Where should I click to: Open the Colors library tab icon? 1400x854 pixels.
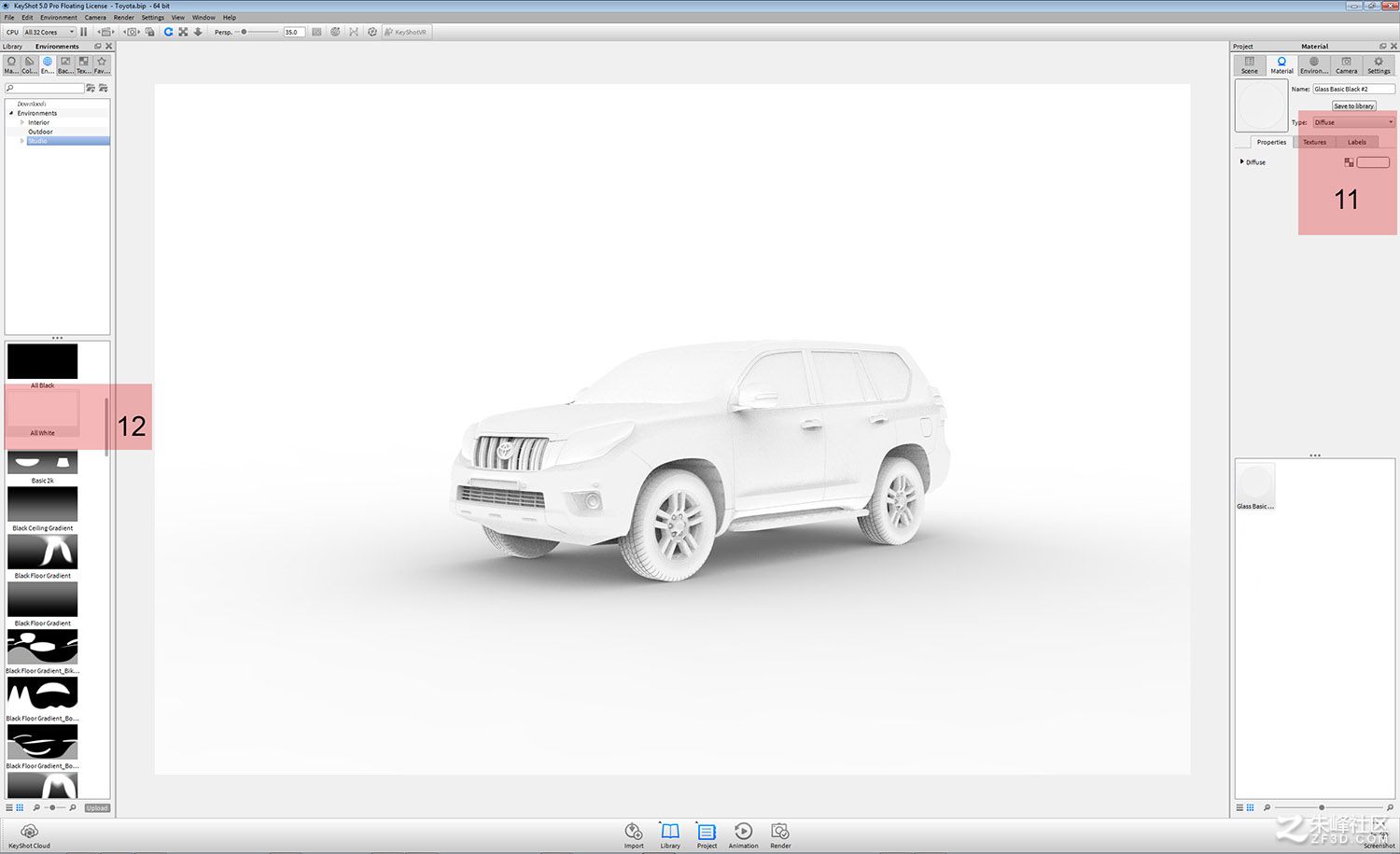click(29, 65)
